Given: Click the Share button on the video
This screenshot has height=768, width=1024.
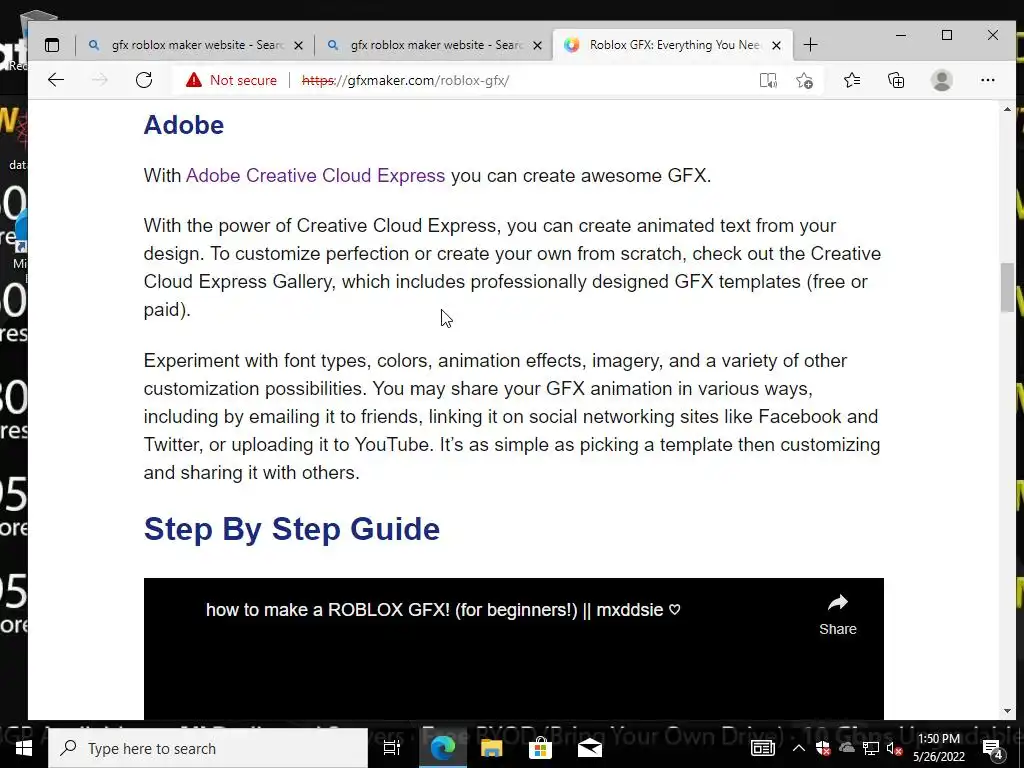Looking at the screenshot, I should click(x=838, y=615).
